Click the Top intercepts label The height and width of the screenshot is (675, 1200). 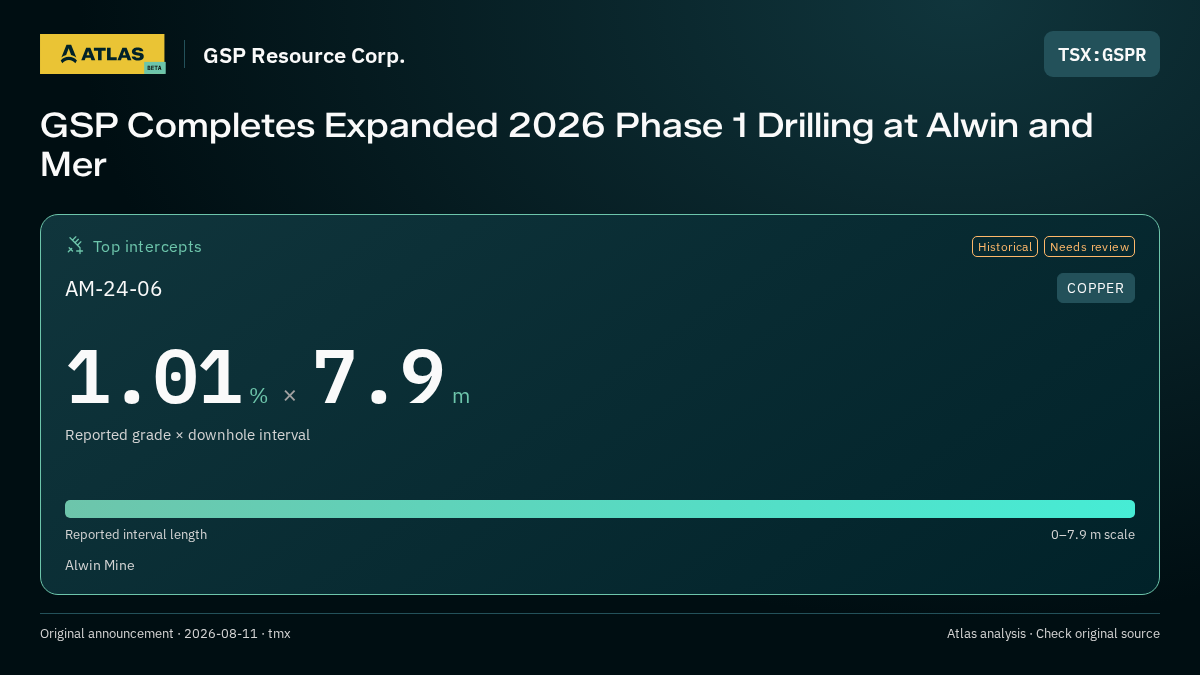(x=147, y=246)
